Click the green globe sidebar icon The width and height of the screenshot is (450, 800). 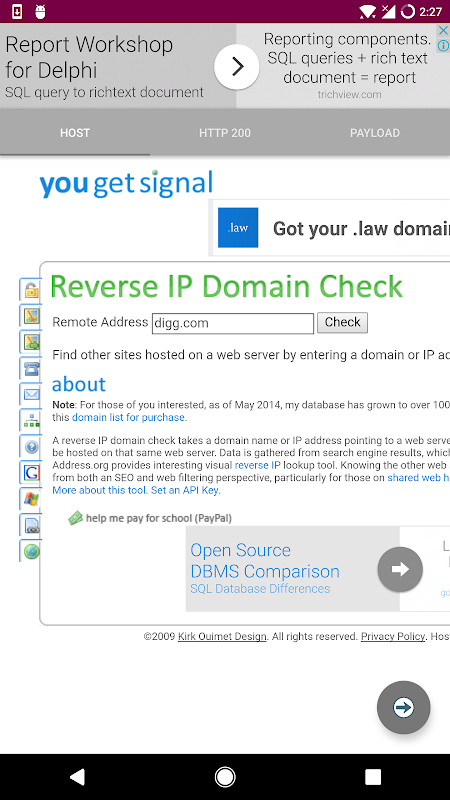pos(31,552)
